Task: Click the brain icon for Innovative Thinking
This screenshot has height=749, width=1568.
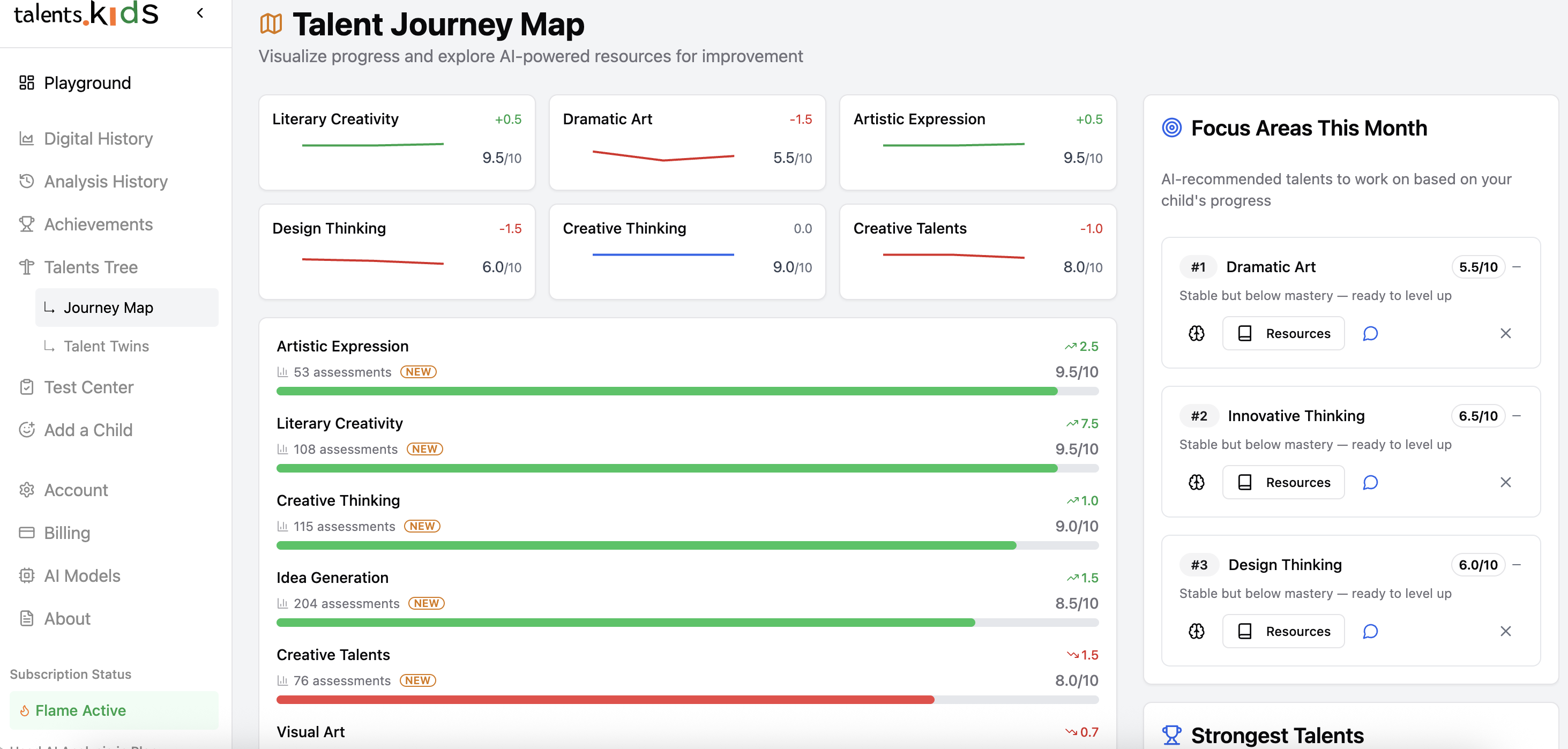Action: point(1197,483)
